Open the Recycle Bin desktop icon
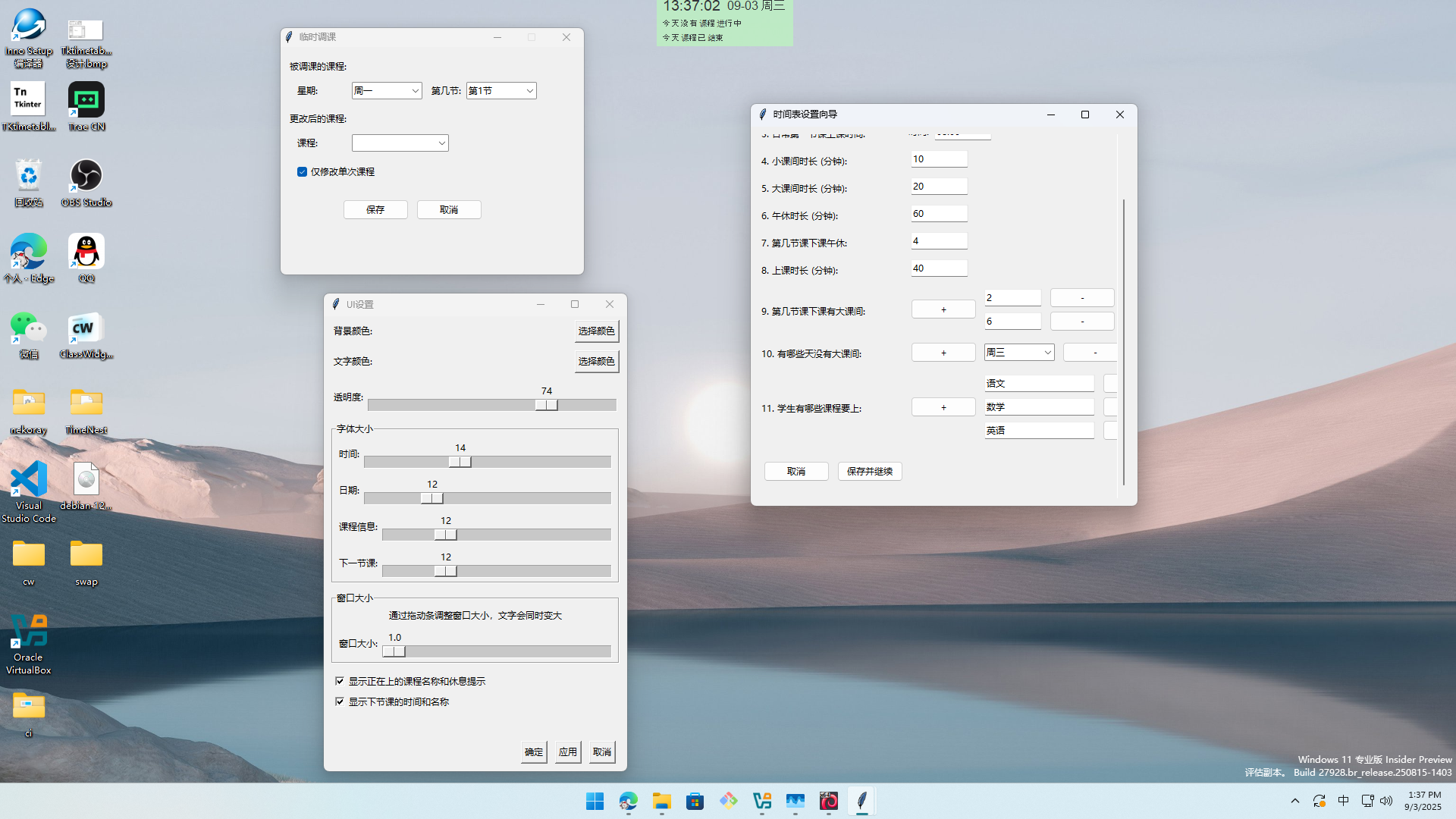 tap(29, 183)
